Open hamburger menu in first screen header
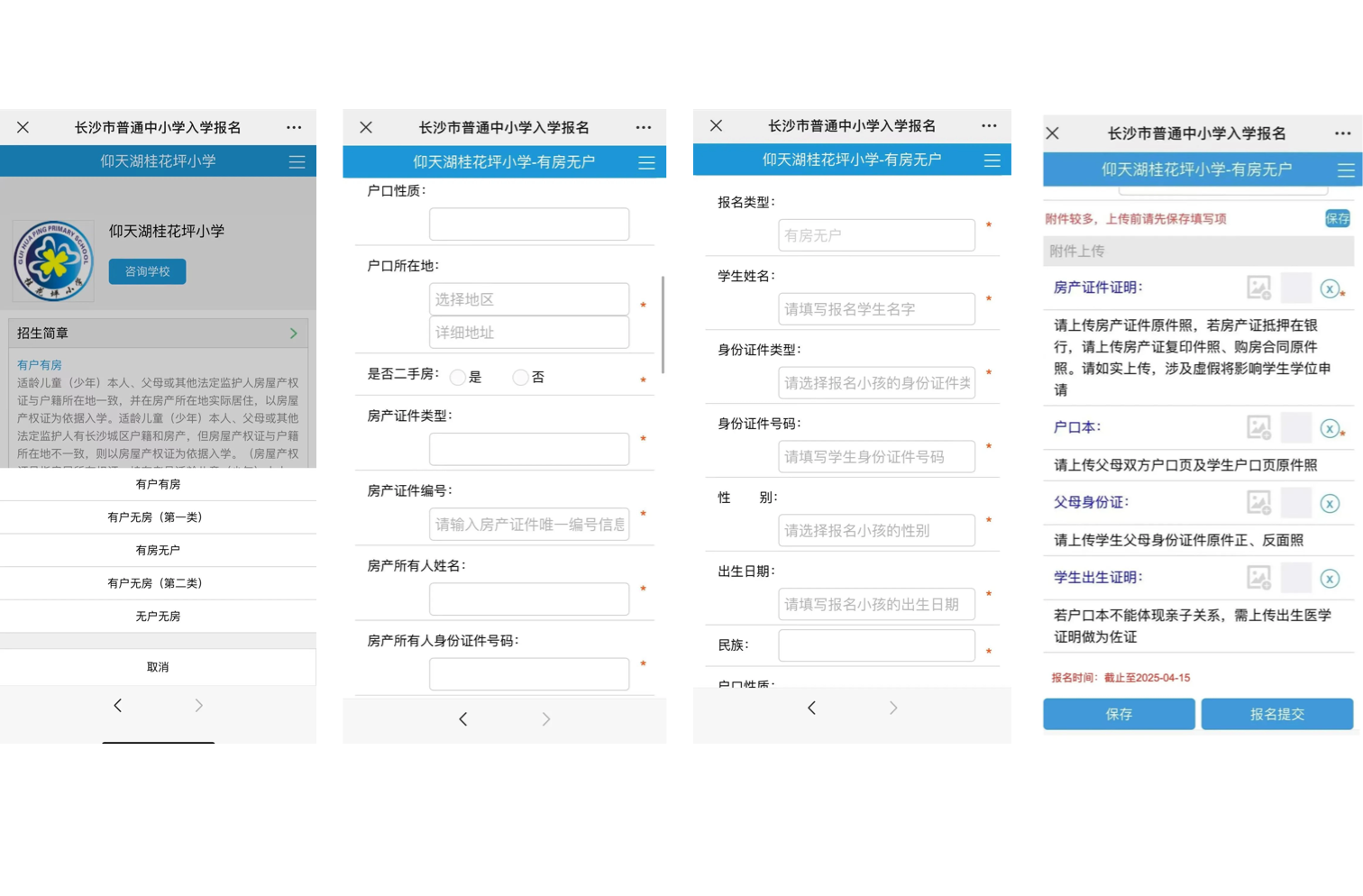This screenshot has width=1363, height=896. (x=297, y=162)
